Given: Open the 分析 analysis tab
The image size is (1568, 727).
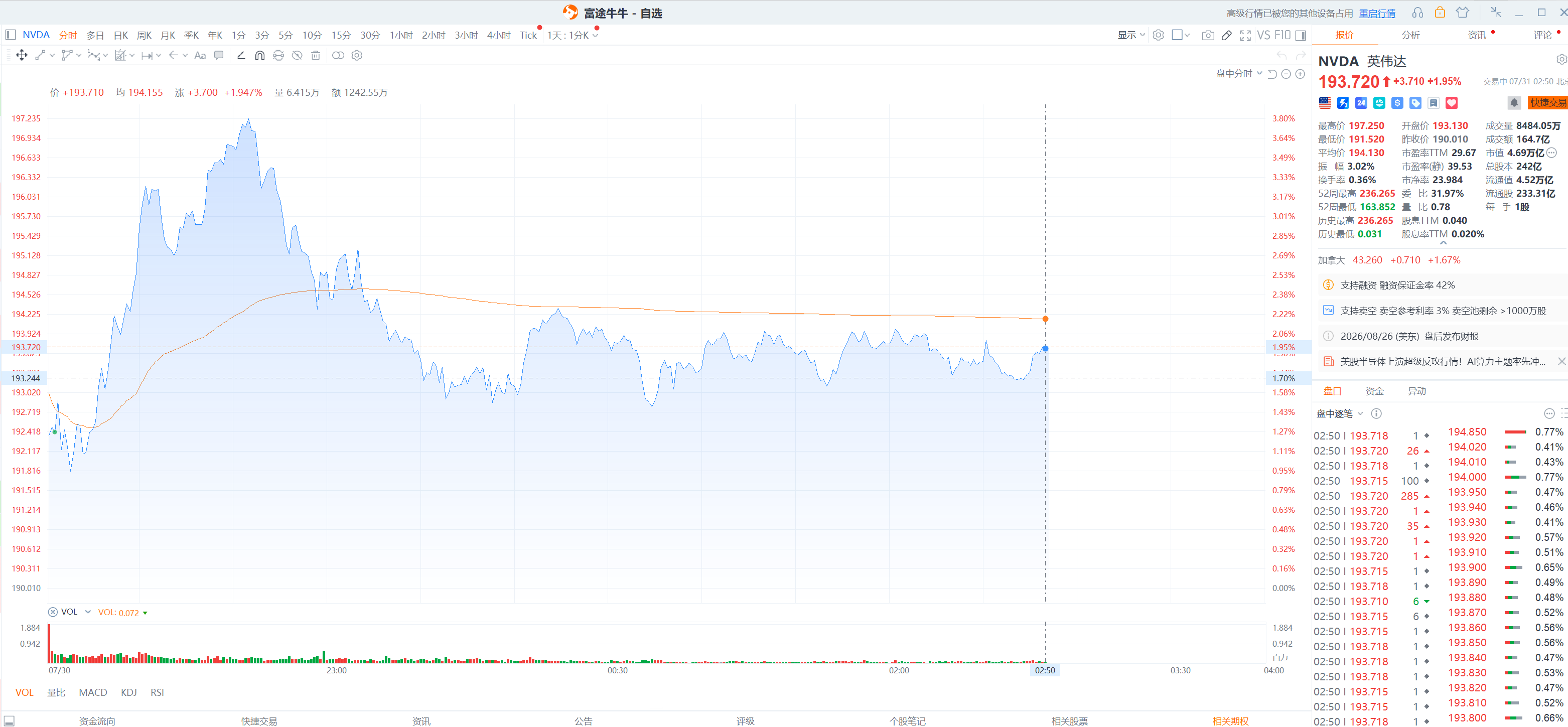Looking at the screenshot, I should pyautogui.click(x=1410, y=35).
